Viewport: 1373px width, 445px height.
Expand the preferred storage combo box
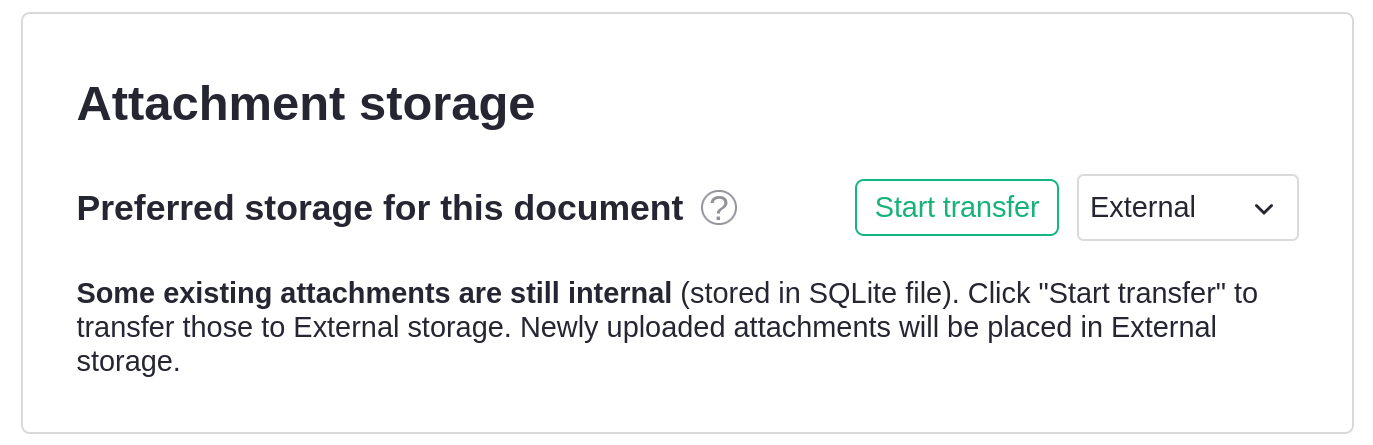click(1187, 208)
